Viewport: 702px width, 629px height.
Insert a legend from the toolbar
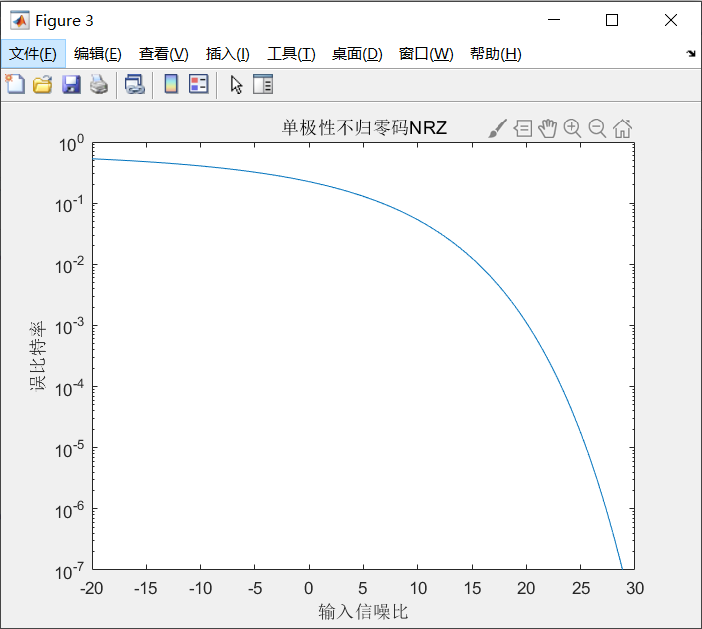[x=199, y=84]
